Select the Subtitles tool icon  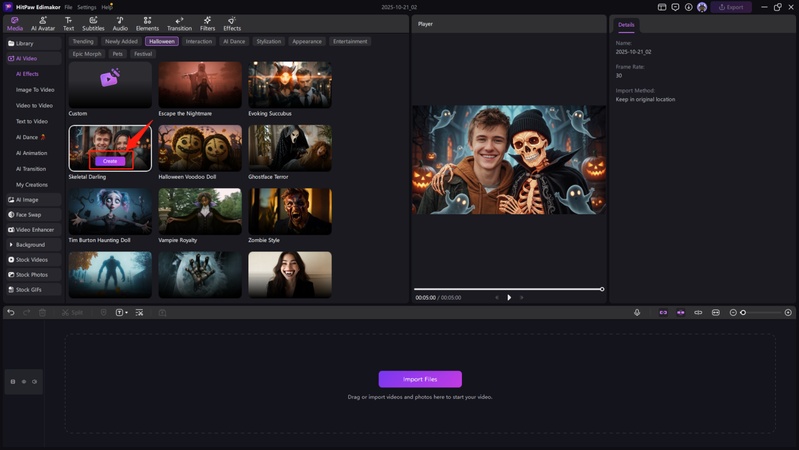[93, 23]
